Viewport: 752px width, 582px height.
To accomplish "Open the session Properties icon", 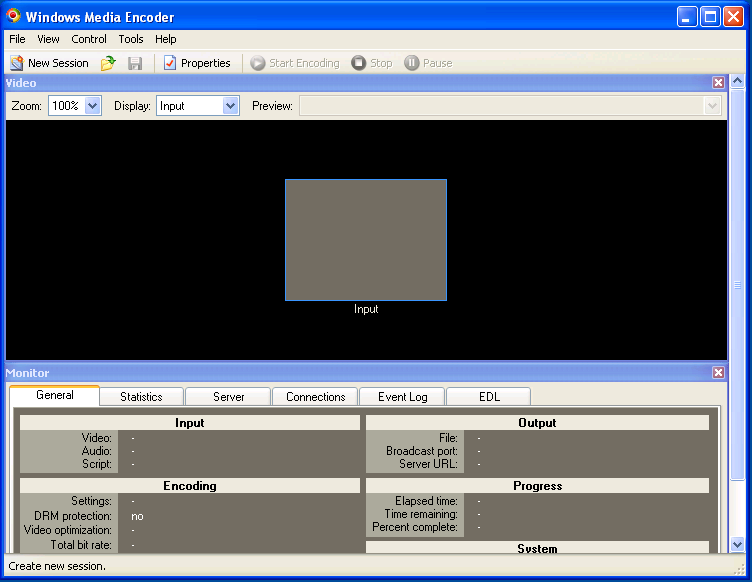I will click(x=170, y=63).
